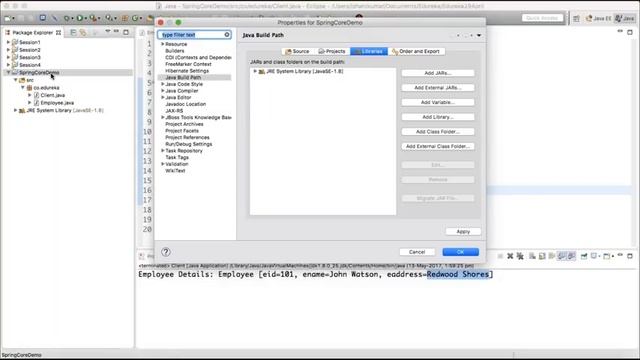
Task: Select Hibernate Settings in properties tree
Action: pos(187,71)
